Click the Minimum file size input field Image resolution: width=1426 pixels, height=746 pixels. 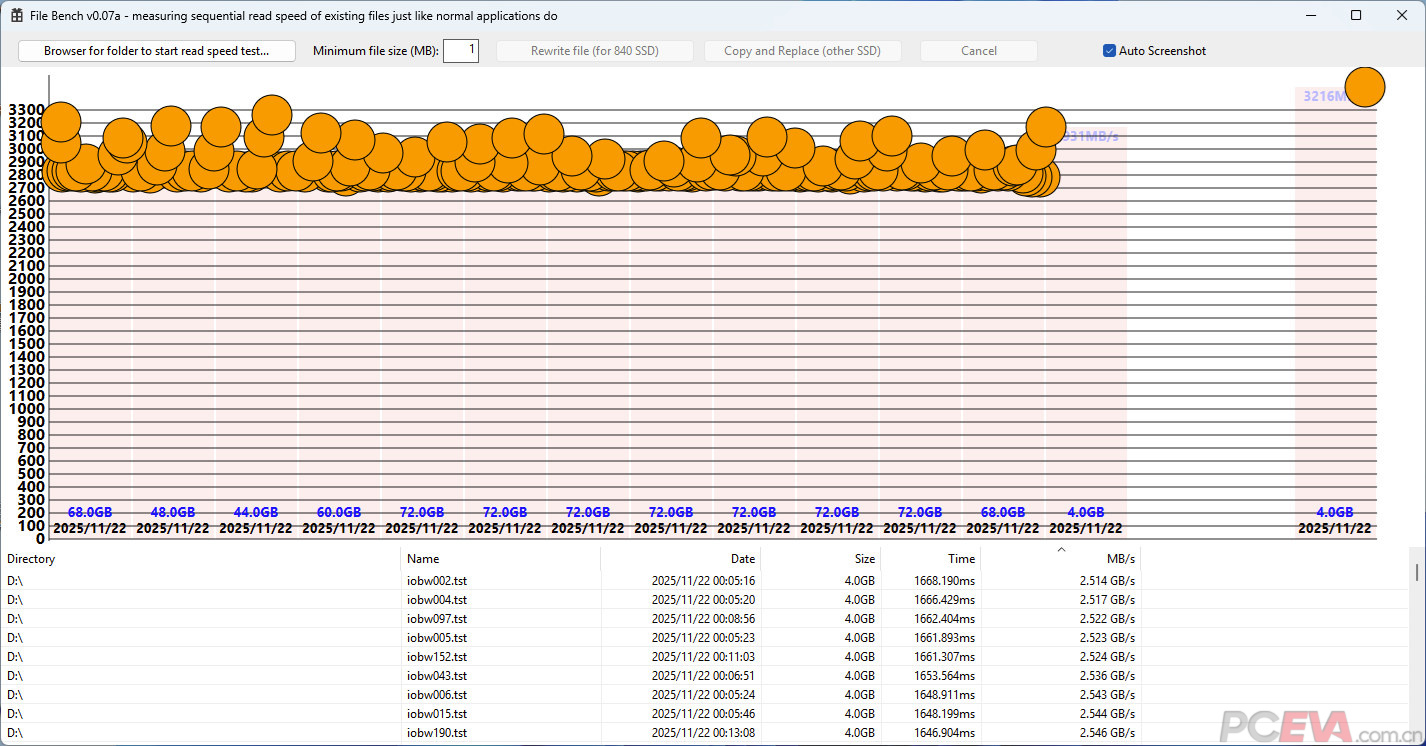point(460,51)
